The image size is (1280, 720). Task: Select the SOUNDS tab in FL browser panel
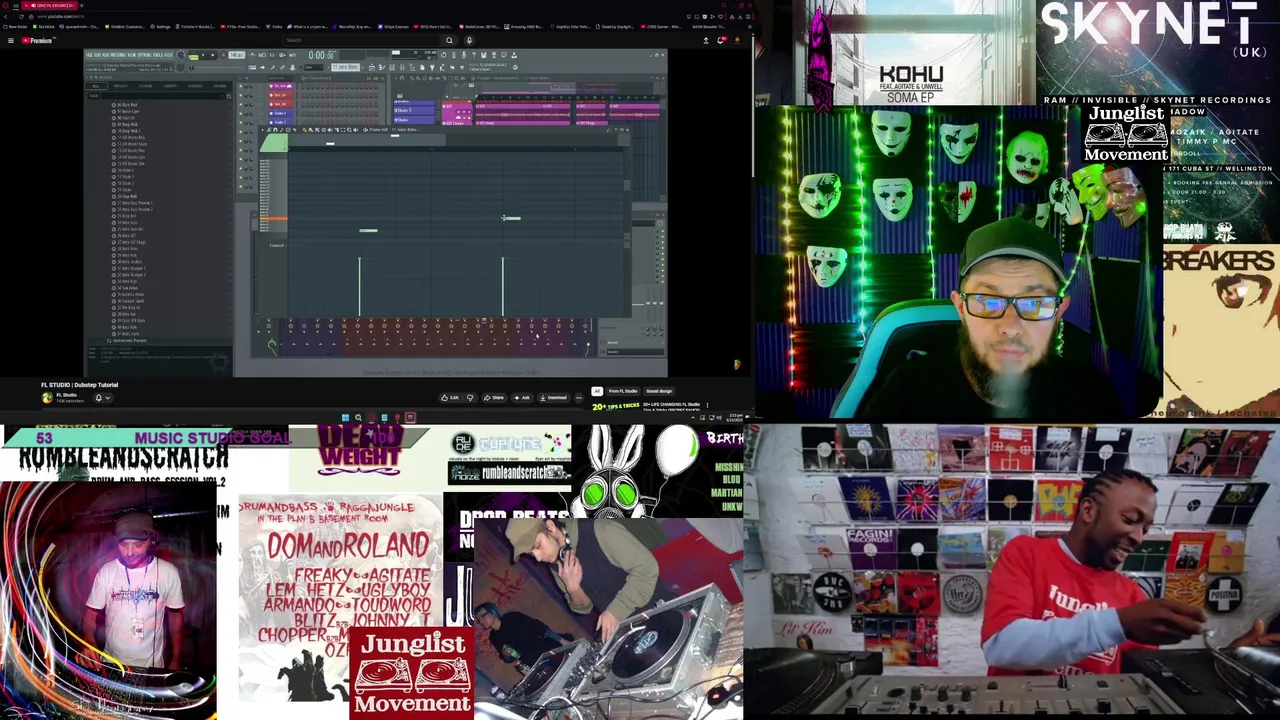[x=220, y=86]
